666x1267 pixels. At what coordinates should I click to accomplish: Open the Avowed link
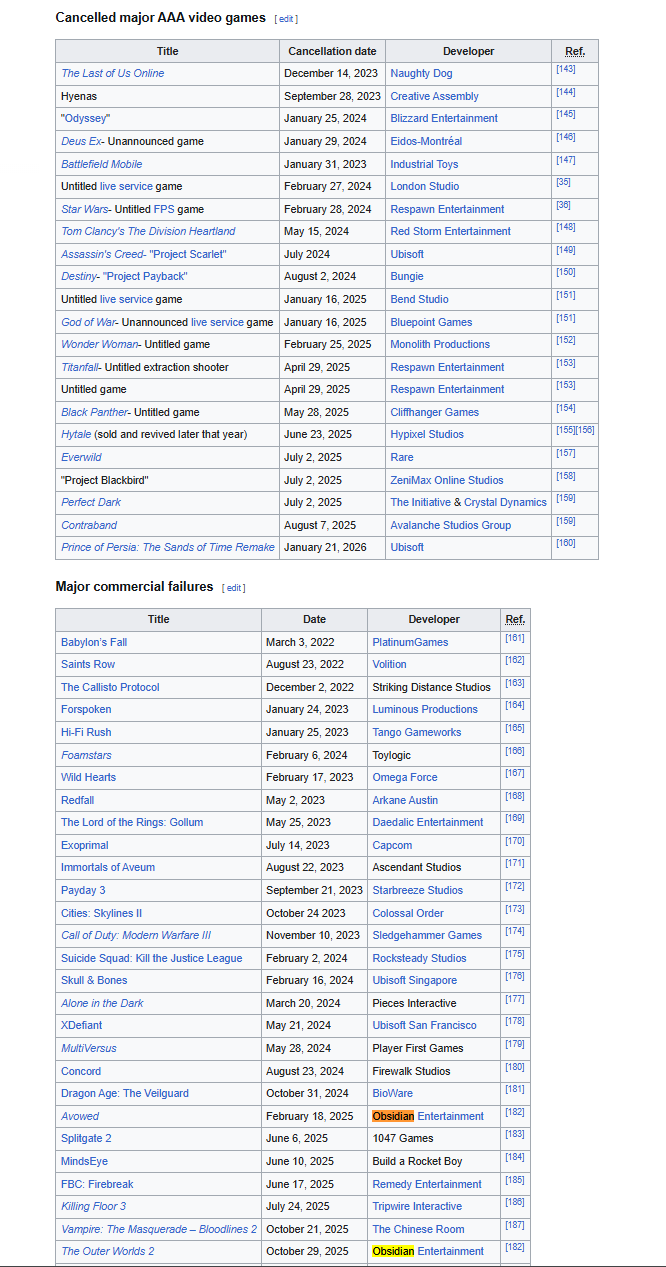pyautogui.click(x=80, y=1116)
